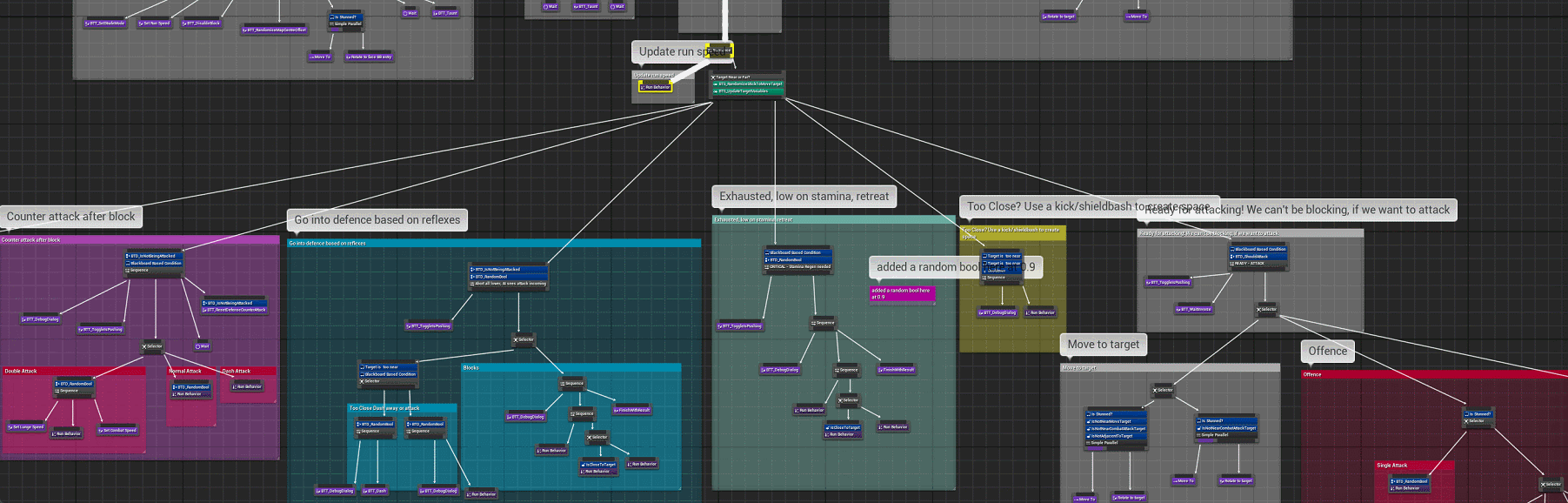Click the 'Move to target' comment bubble
Viewport: 1568px width, 503px height.
coord(1103,345)
